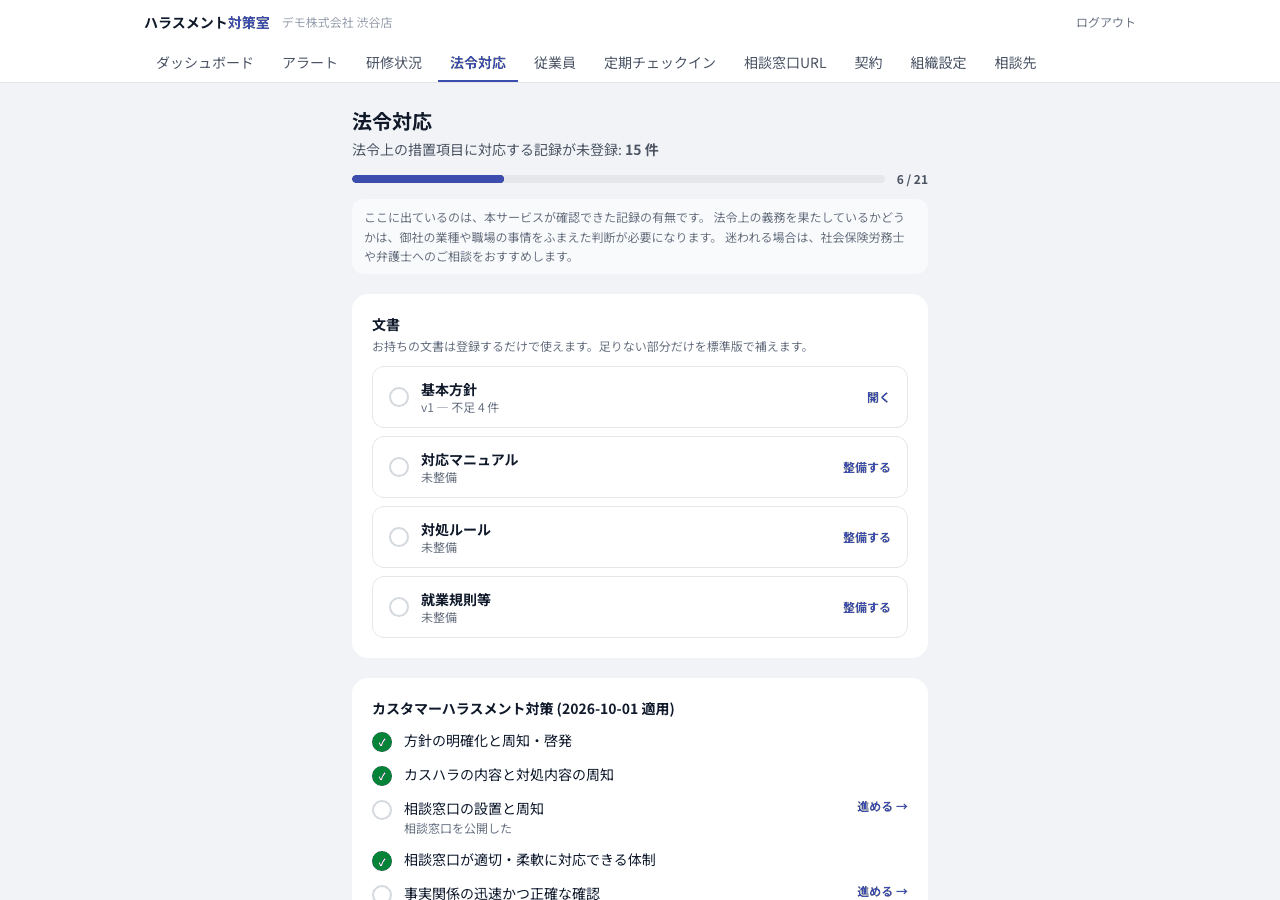Go to the 研修状況 tab
The width and height of the screenshot is (1280, 900).
pos(394,62)
